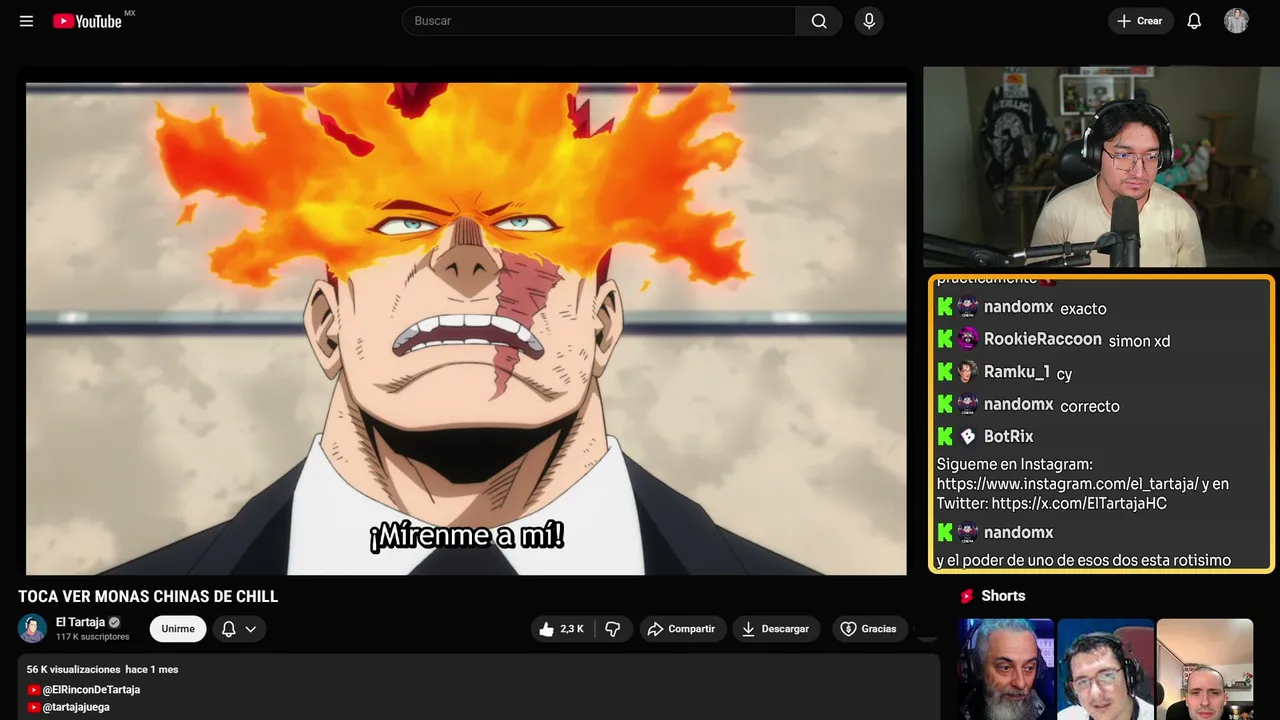Click the YouTube icon beside @ElRinconDeTartaja
Image resolution: width=1280 pixels, height=720 pixels.
pyautogui.click(x=34, y=690)
